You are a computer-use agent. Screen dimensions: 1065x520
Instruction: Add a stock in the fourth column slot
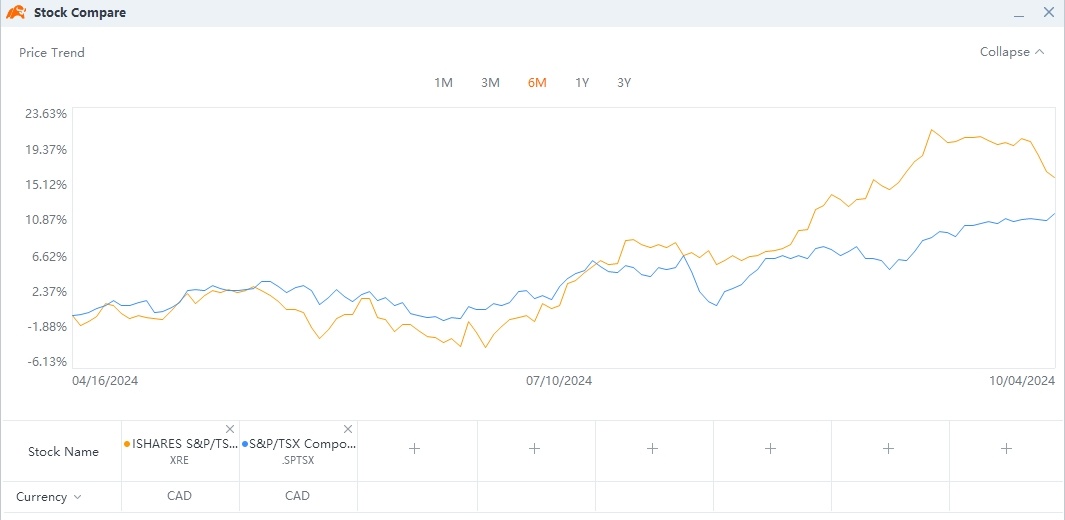pyautogui.click(x=535, y=448)
